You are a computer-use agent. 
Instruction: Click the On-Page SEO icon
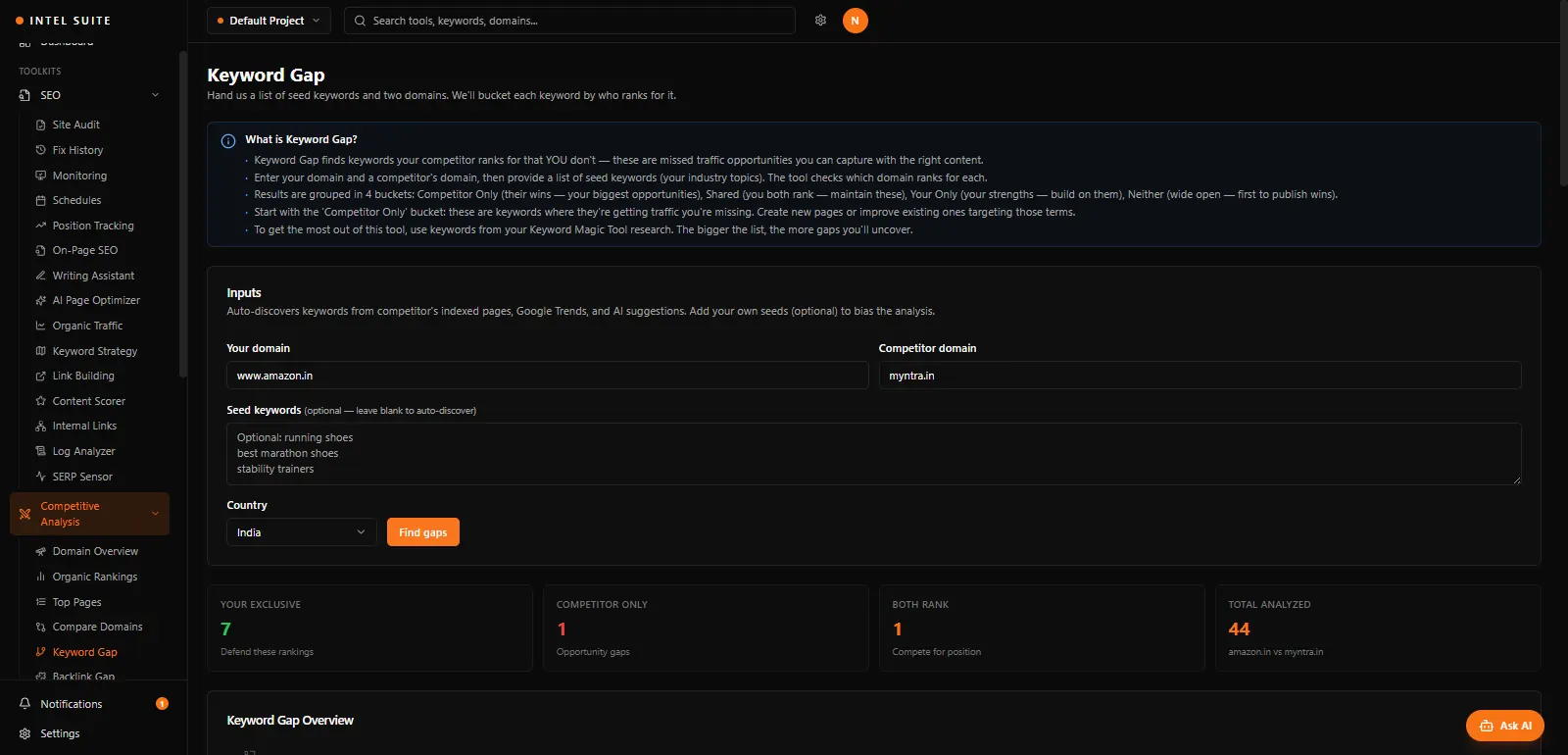tap(40, 251)
